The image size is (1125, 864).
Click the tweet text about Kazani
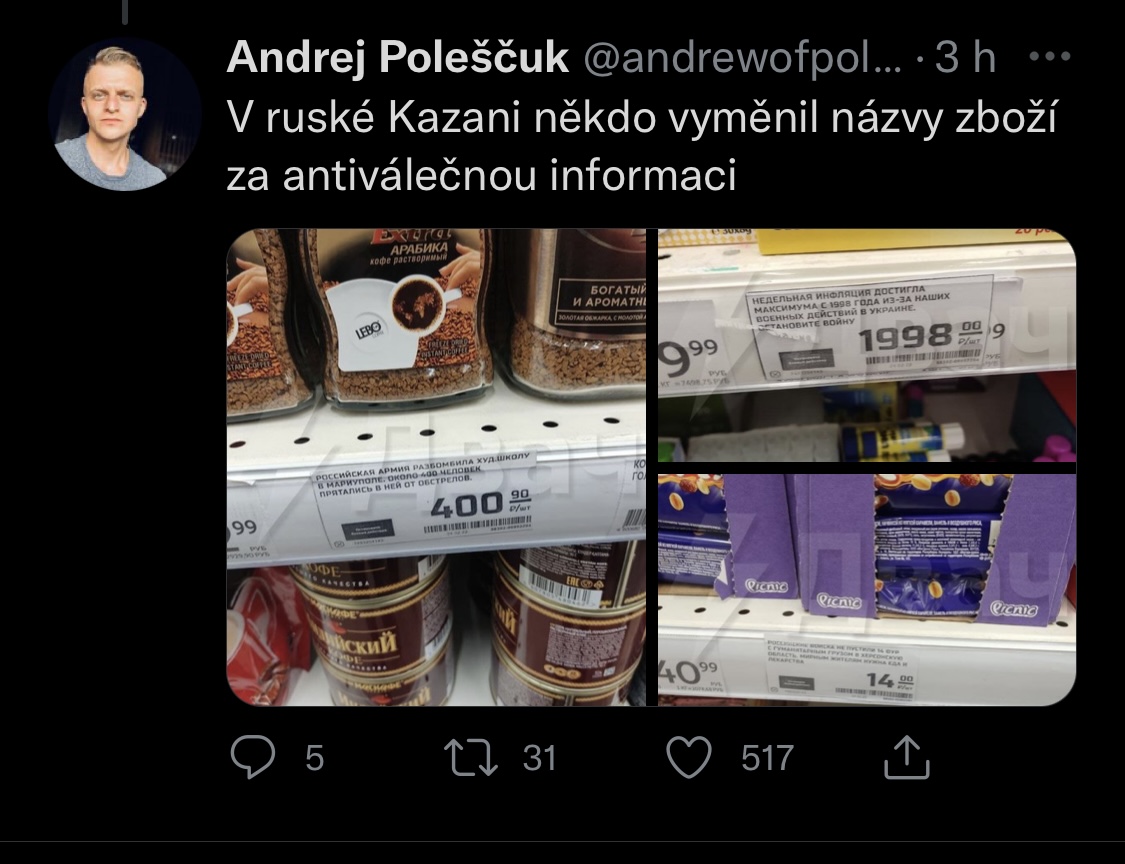(641, 146)
